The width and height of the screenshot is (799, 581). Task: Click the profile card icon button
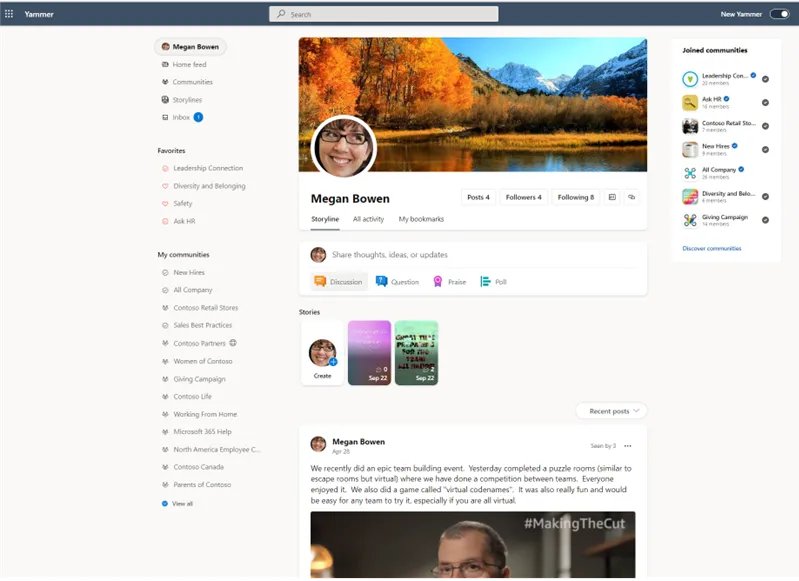[x=612, y=197]
